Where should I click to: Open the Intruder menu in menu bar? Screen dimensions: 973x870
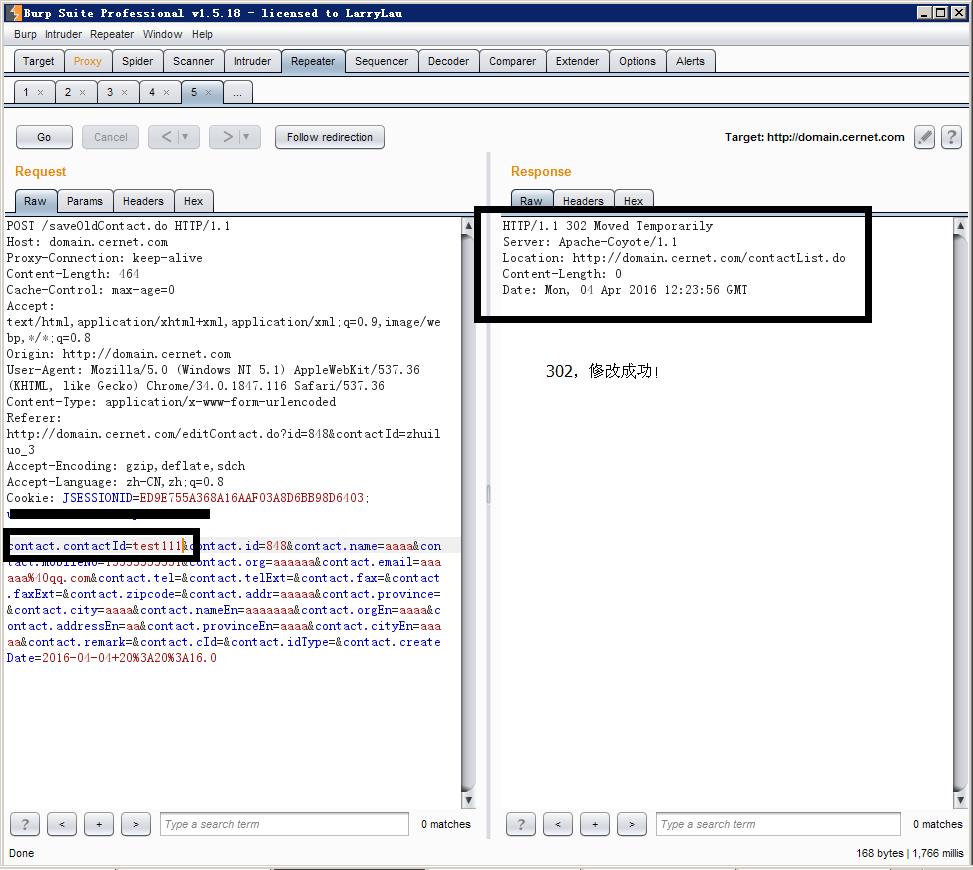pos(63,34)
